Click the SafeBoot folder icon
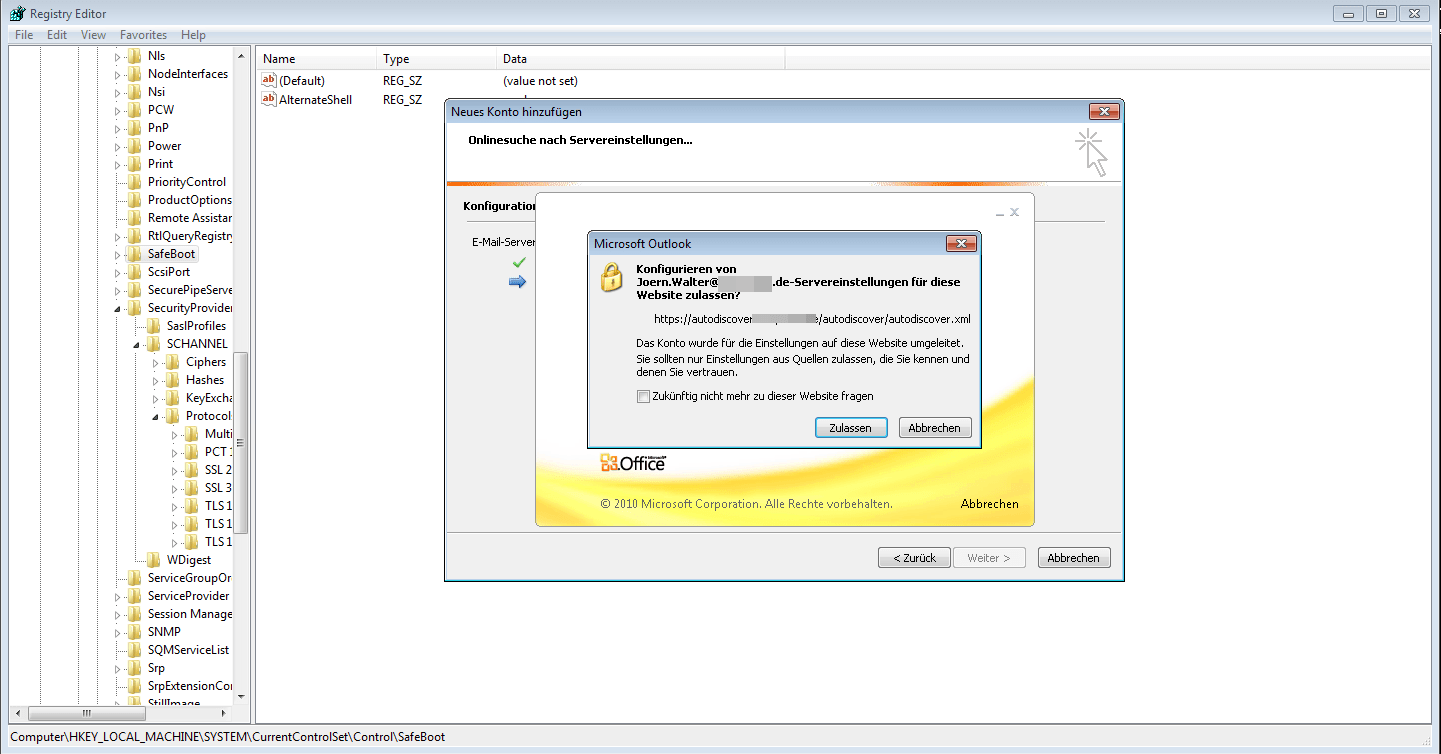The image size is (1441, 754). 135,254
